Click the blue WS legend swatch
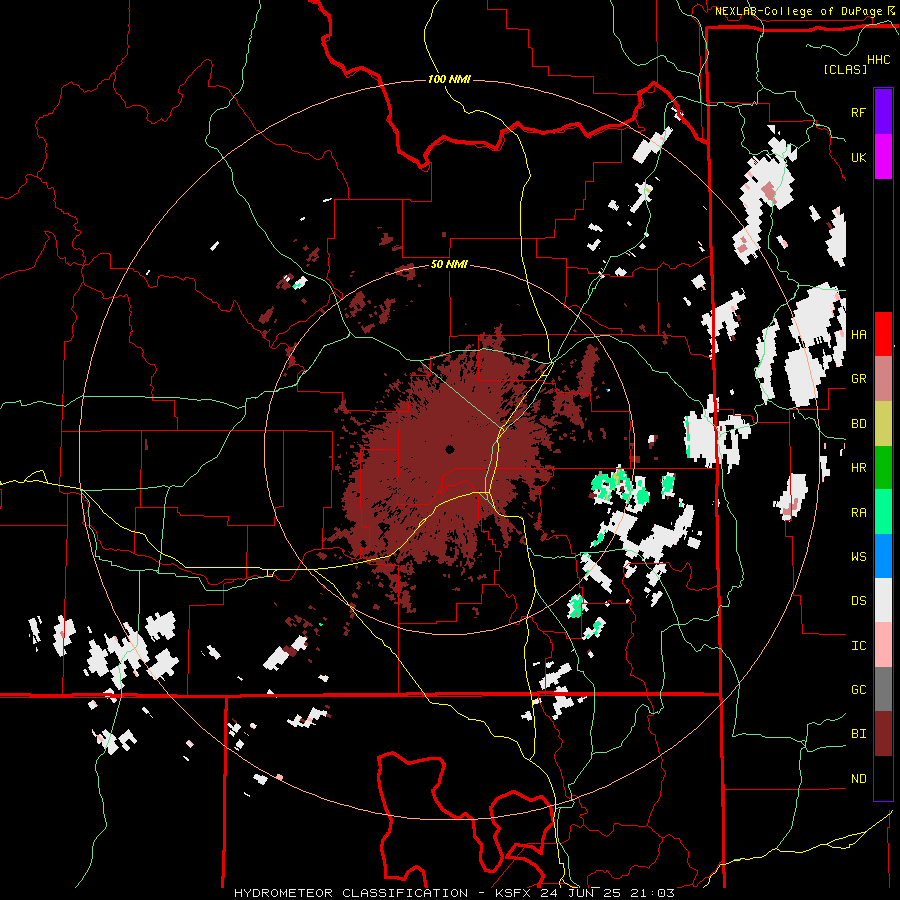The image size is (900, 900). 883,556
